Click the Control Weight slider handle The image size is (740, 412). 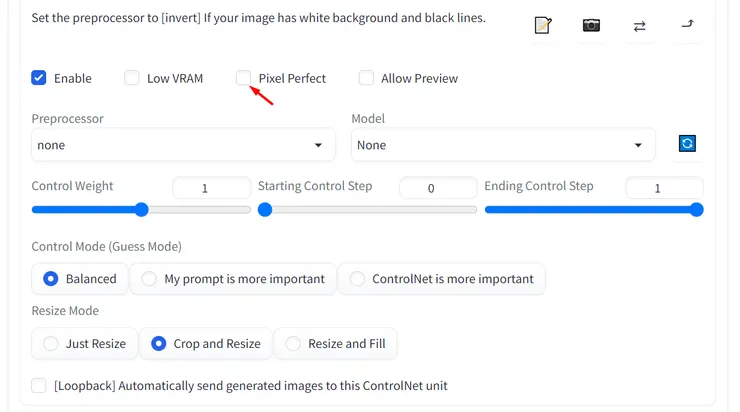(141, 210)
